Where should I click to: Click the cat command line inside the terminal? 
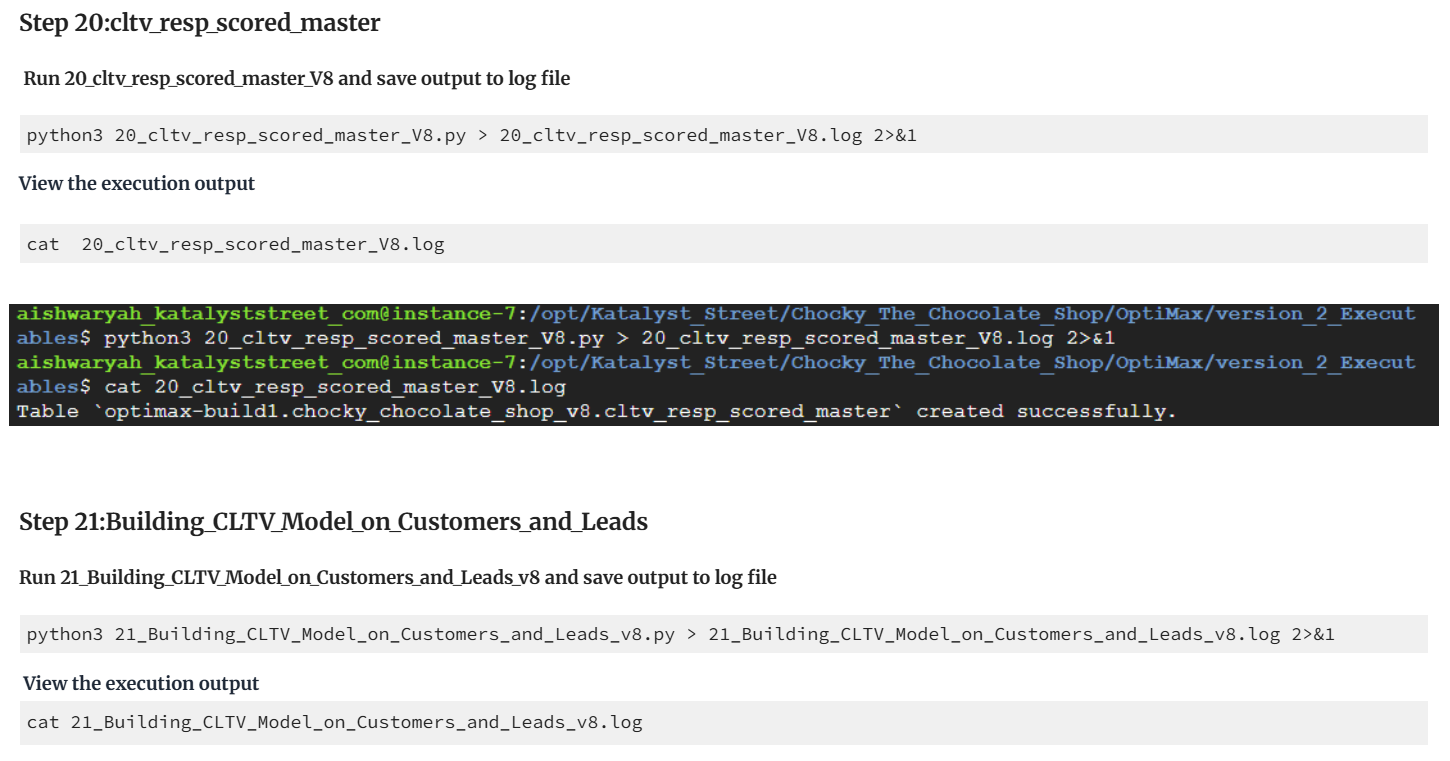coord(335,387)
